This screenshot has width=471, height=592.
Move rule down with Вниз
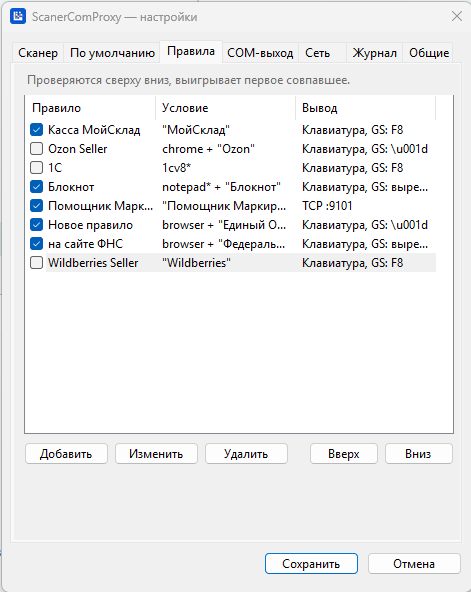tap(419, 453)
